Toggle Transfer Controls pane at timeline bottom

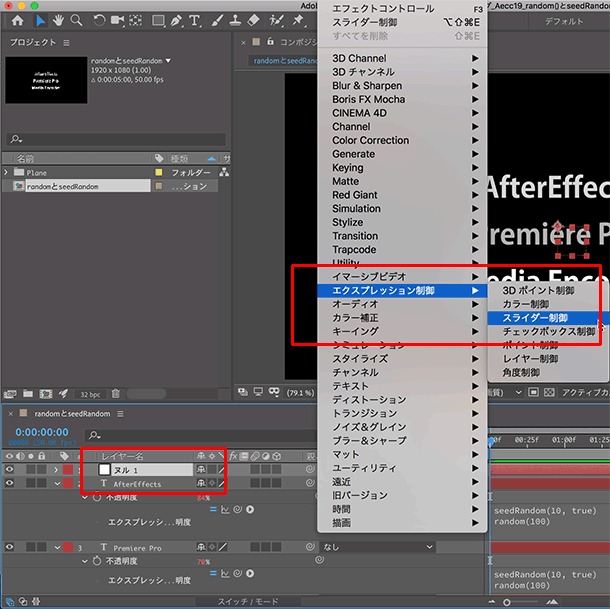tap(23, 601)
